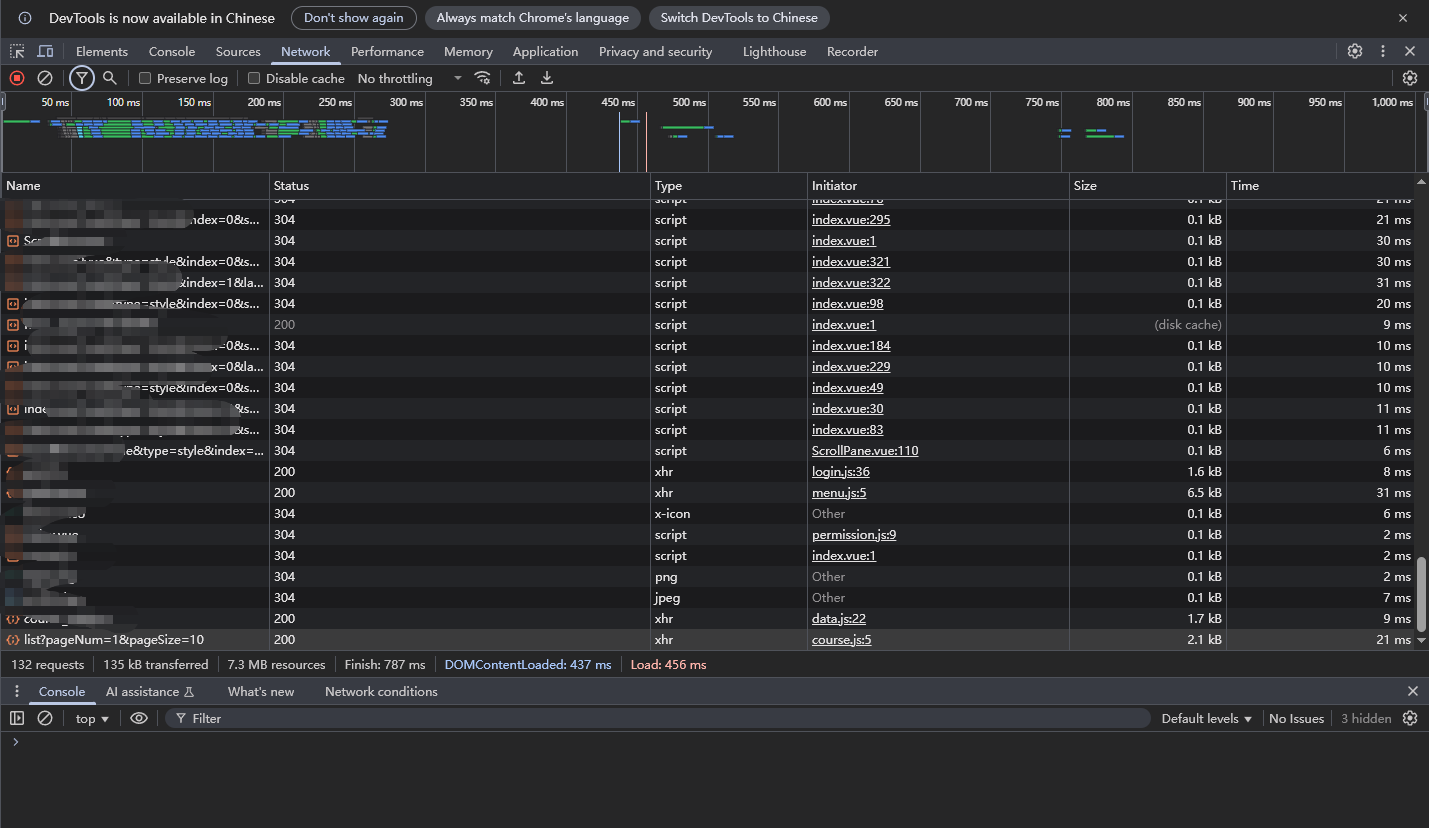This screenshot has width=1429, height=828.
Task: Select the Network tab
Action: (x=306, y=51)
